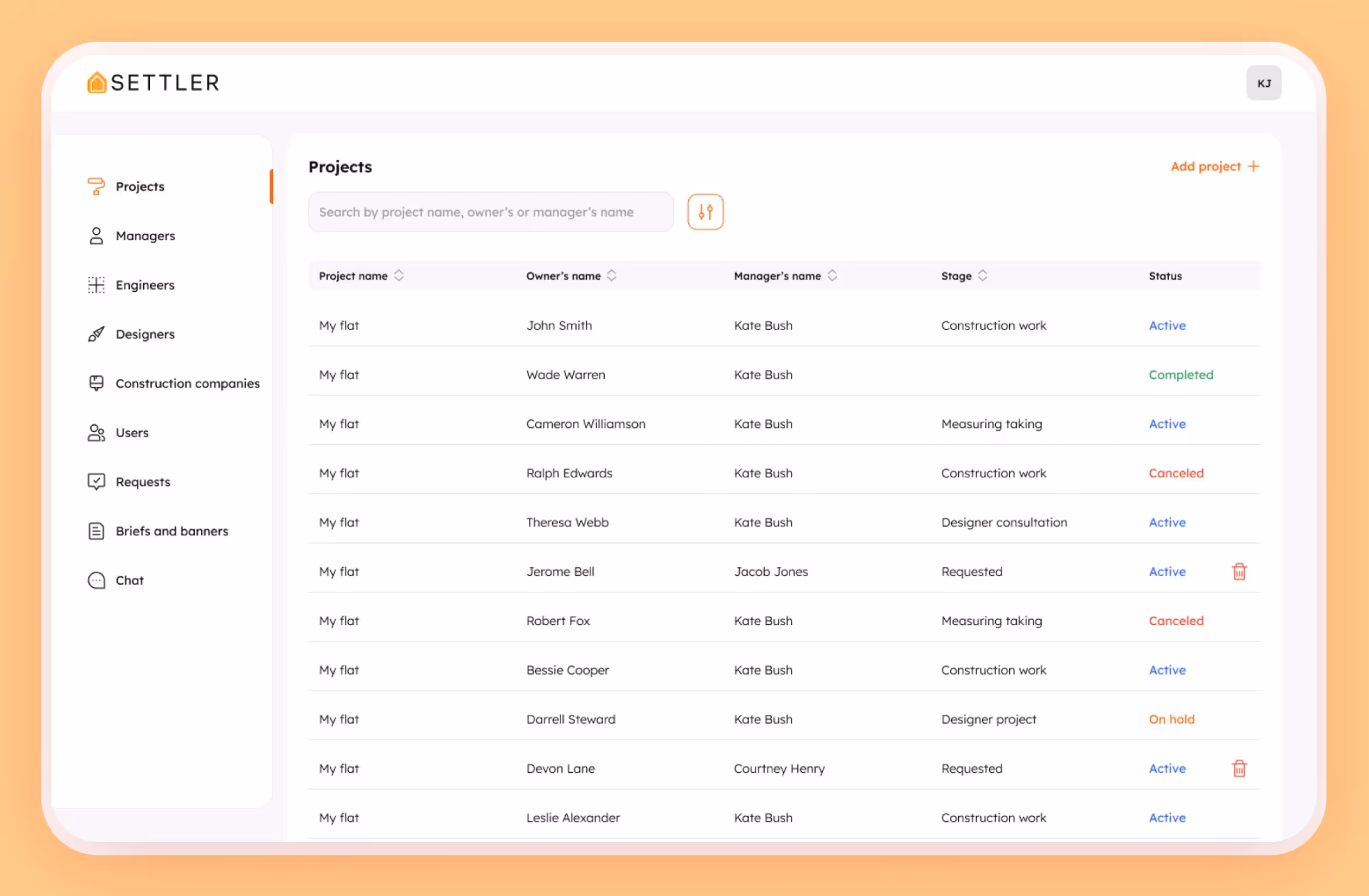Sort table by Project name

pos(399,276)
